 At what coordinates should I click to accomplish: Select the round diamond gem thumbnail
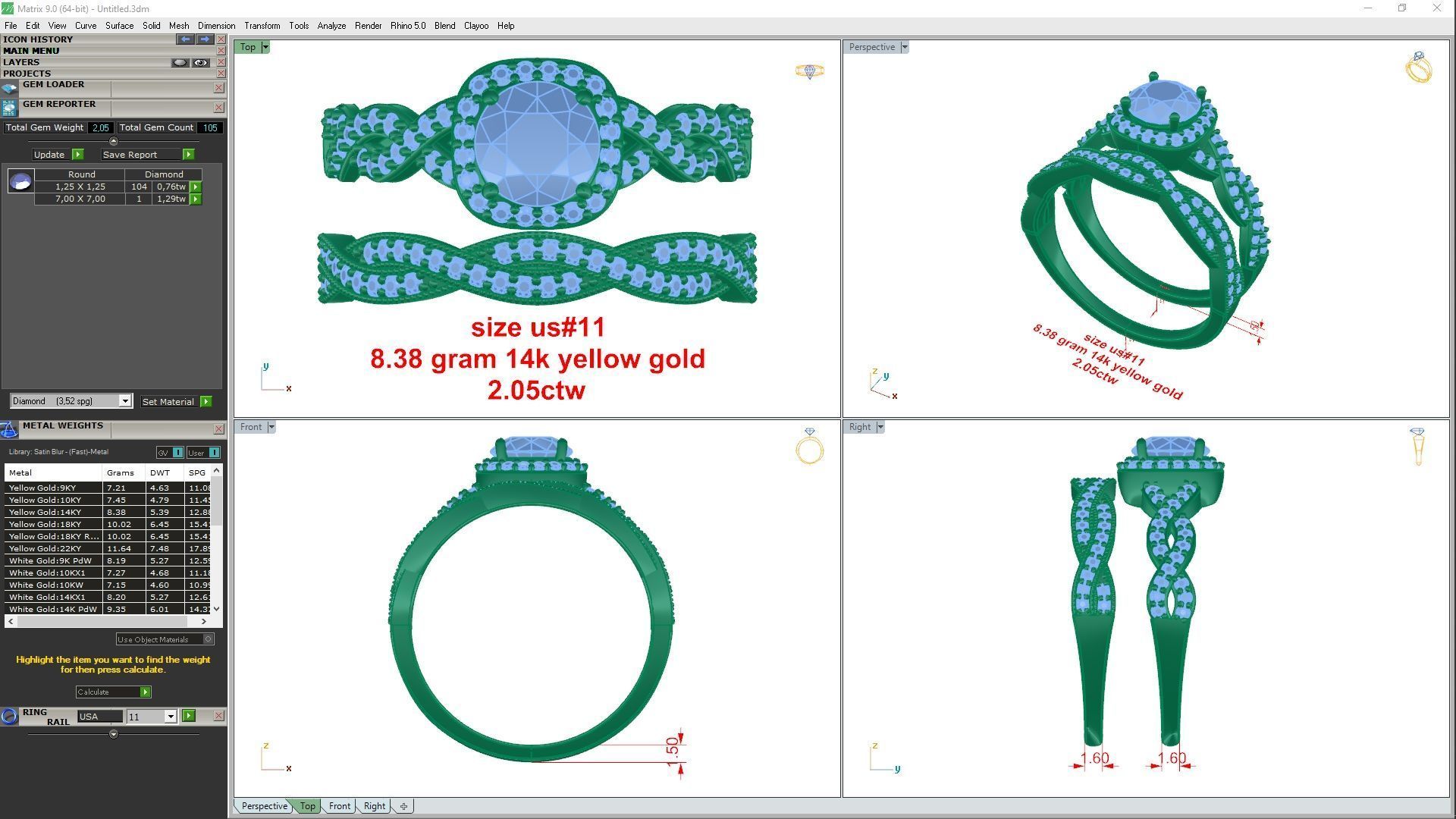20,181
